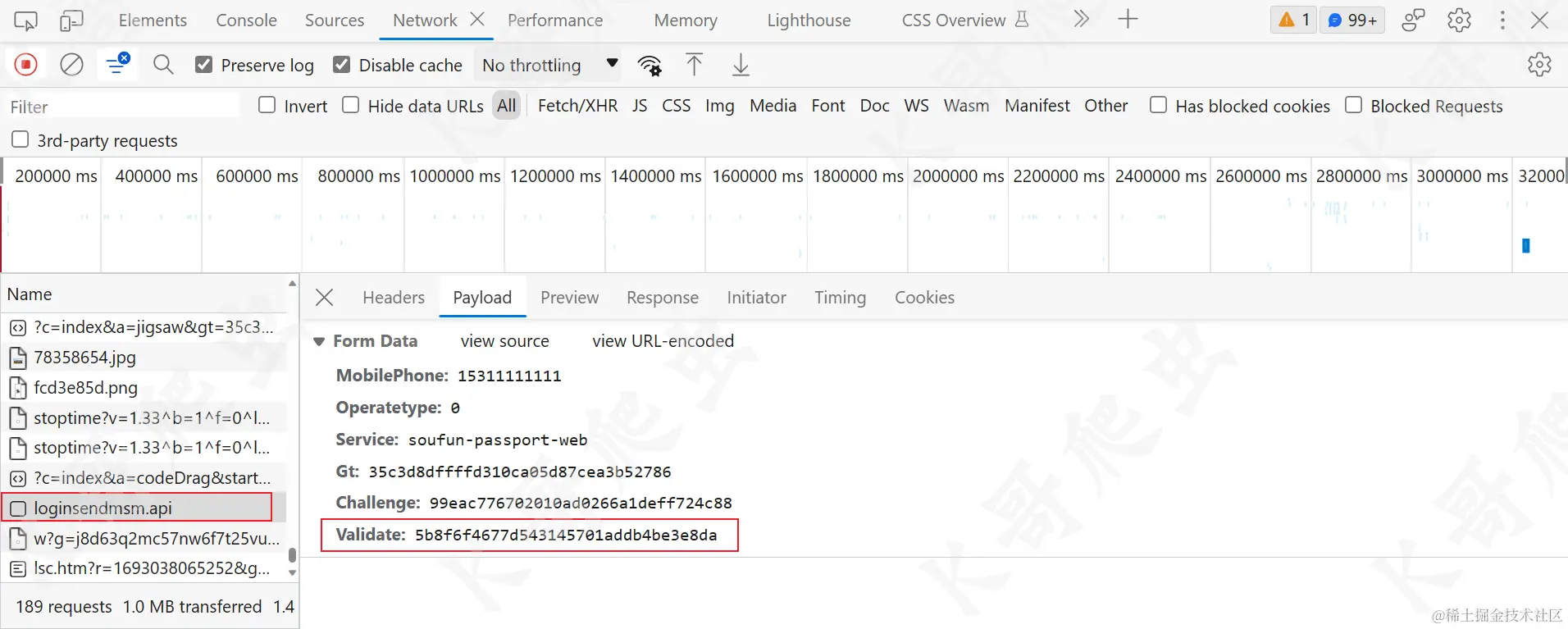1568x629 pixels.
Task: Export HAR file with the download arrow
Action: tap(741, 64)
